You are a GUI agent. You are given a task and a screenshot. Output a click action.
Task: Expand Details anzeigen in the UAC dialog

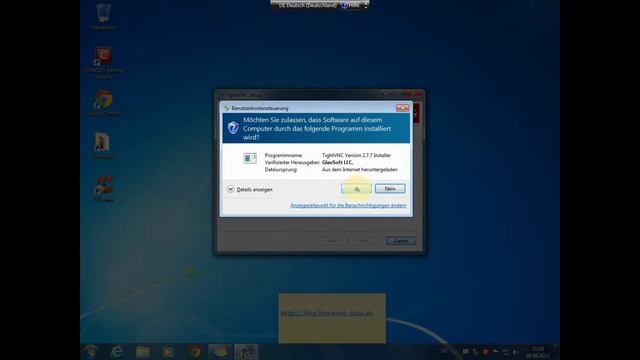250,189
